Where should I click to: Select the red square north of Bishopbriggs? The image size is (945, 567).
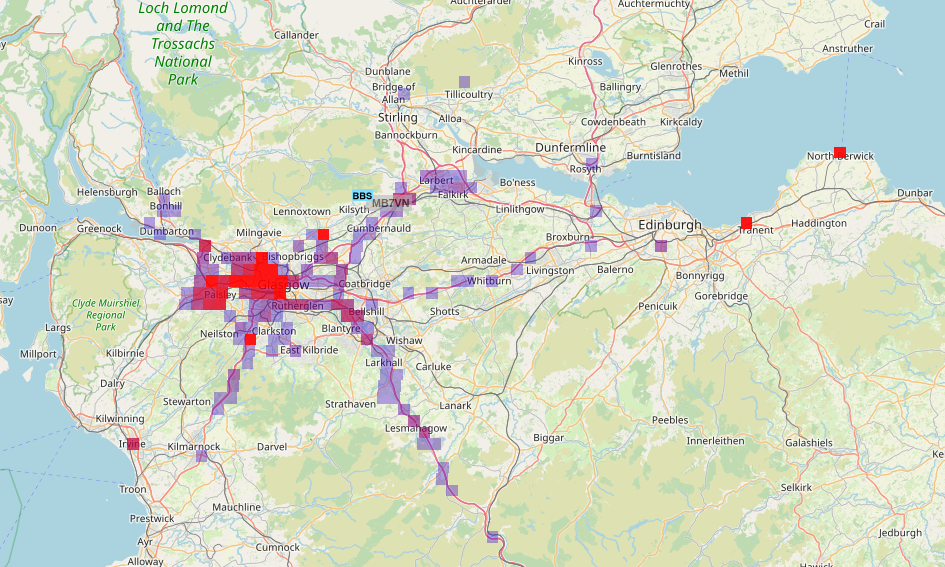(x=323, y=234)
